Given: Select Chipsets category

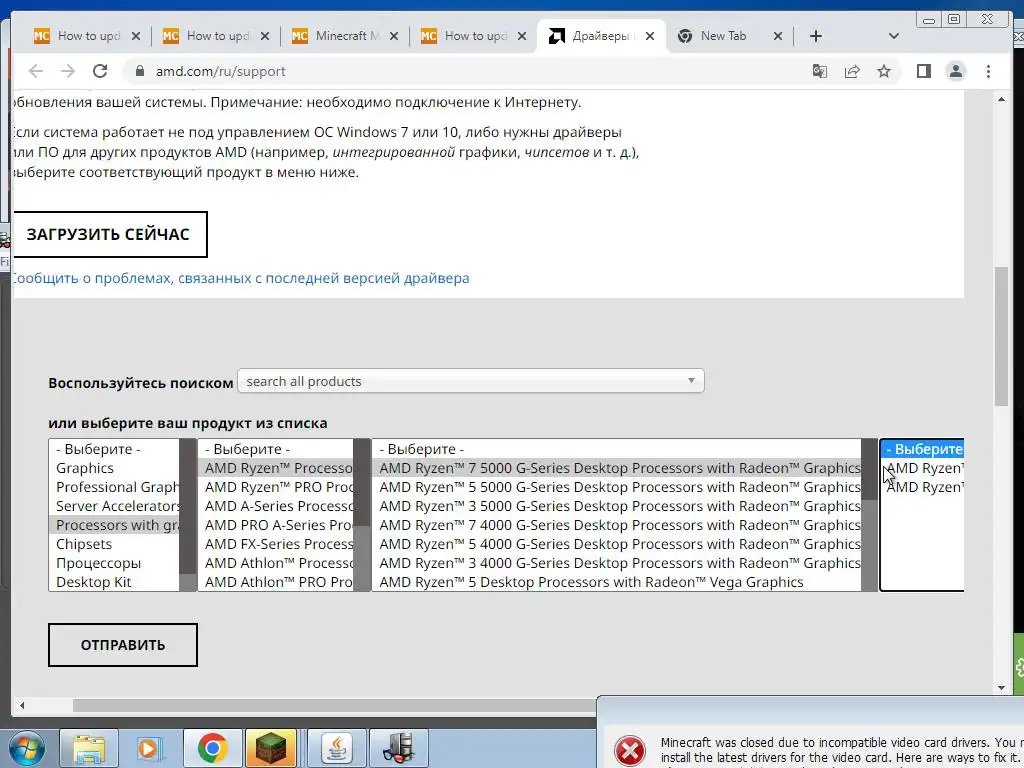Looking at the screenshot, I should coord(114,544).
